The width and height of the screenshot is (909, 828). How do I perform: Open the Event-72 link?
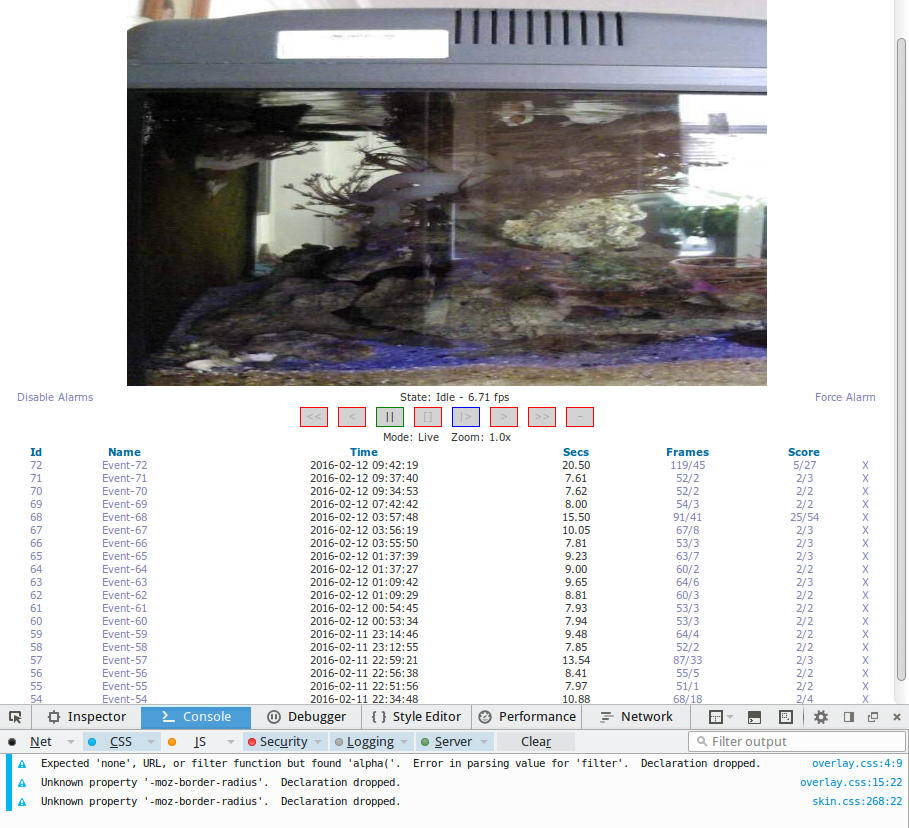click(125, 465)
